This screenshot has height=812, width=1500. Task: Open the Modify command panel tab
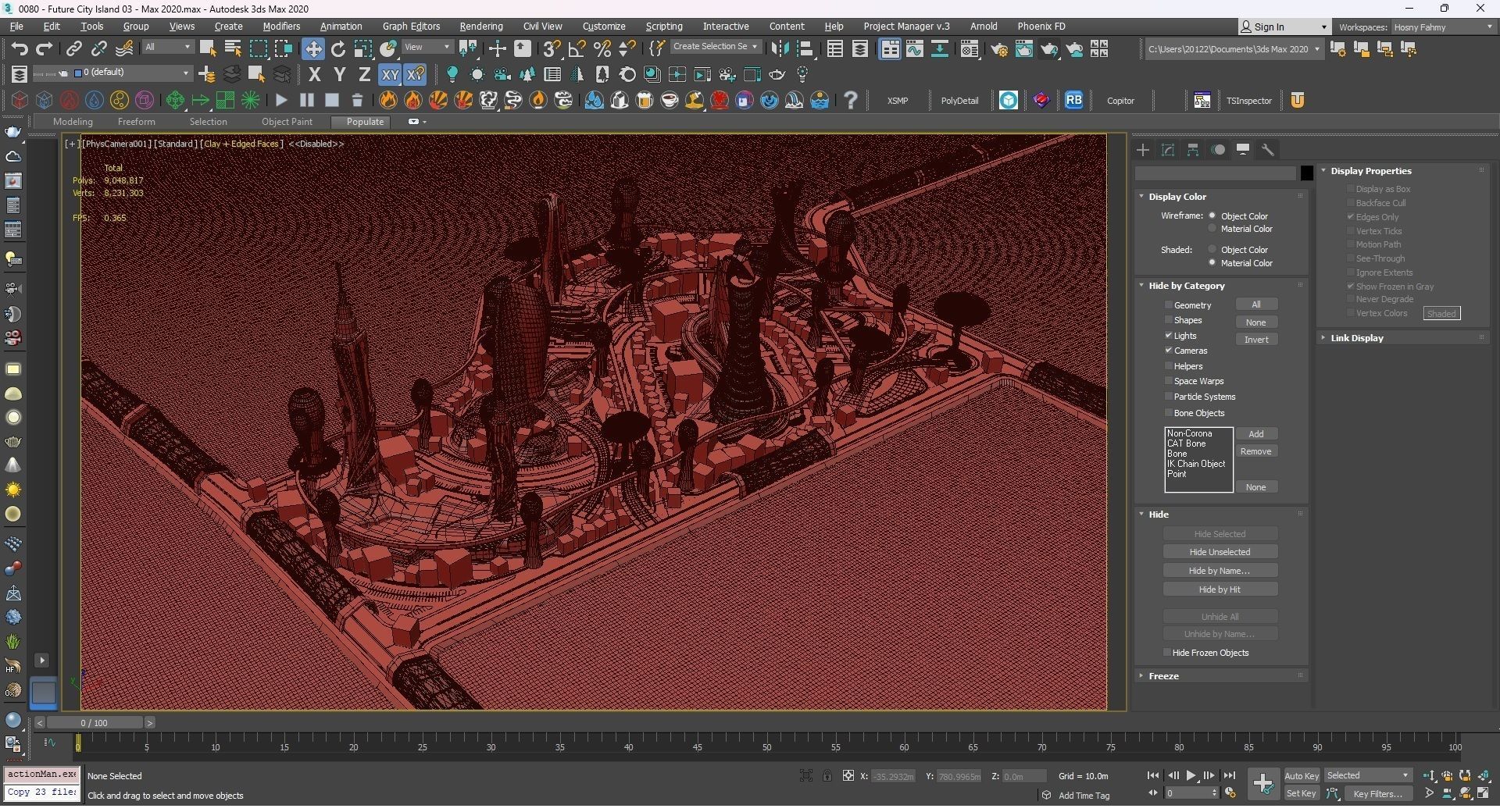[x=1168, y=150]
